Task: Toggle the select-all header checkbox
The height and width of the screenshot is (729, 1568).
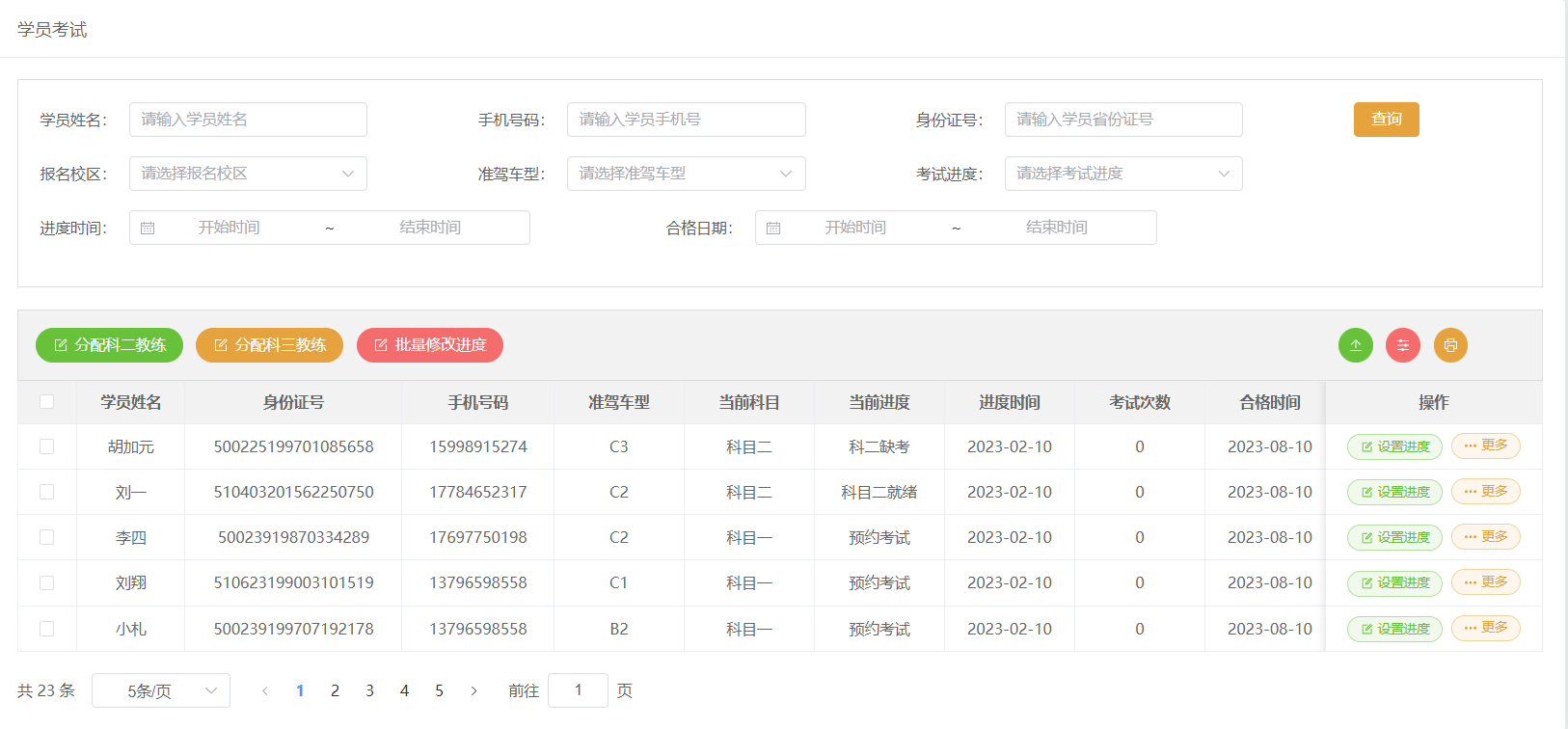Action: coord(46,402)
